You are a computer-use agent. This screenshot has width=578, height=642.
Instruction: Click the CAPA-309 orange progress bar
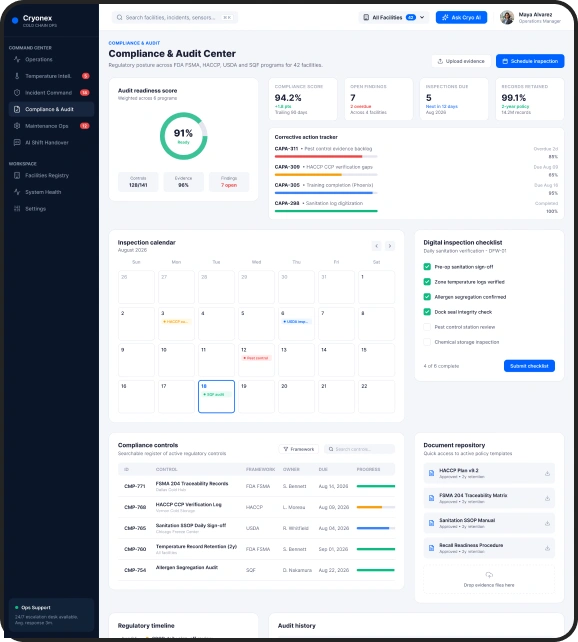point(326,175)
